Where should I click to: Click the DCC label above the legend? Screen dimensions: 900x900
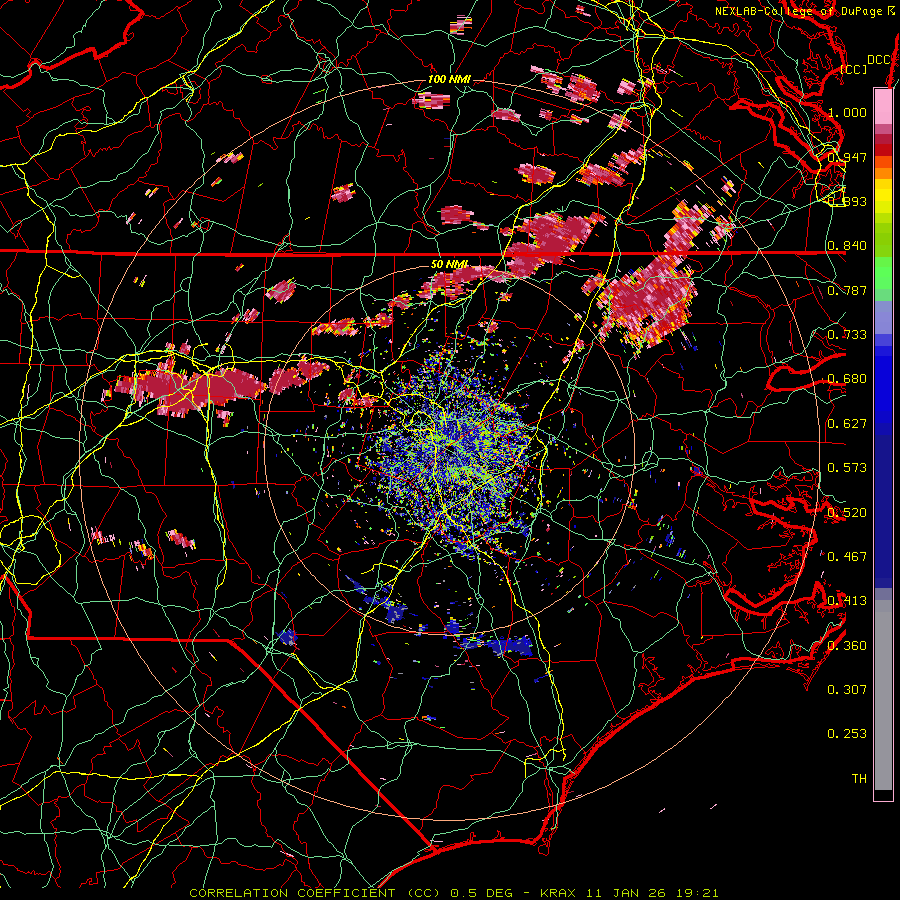(x=878, y=60)
